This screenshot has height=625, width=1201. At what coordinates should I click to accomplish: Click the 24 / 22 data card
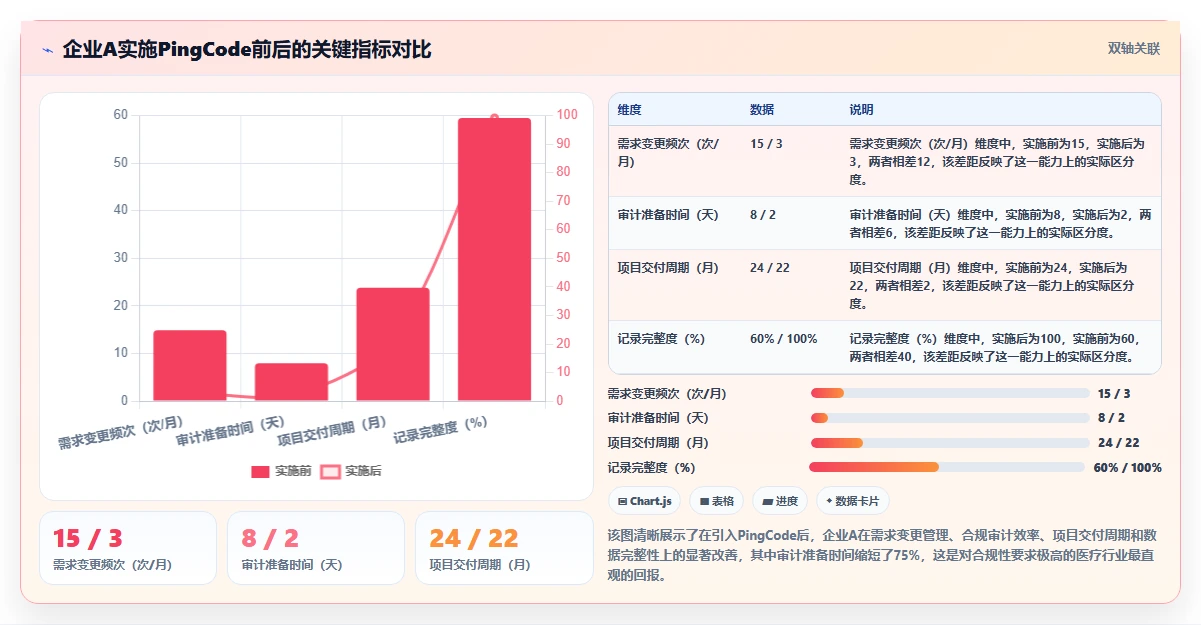[x=504, y=548]
